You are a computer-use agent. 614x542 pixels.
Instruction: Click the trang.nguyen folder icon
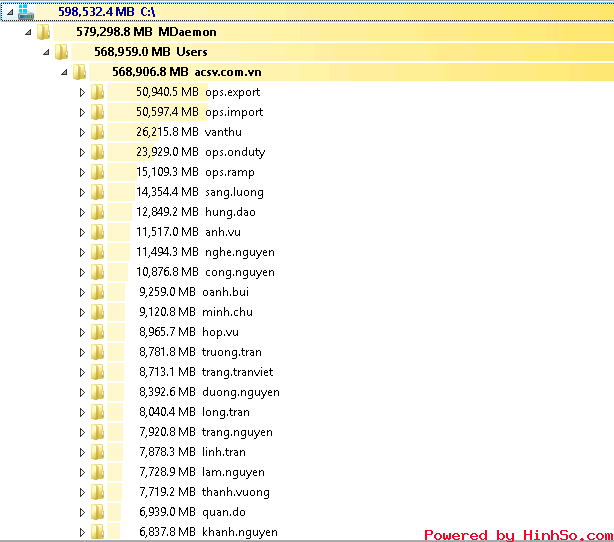point(98,432)
